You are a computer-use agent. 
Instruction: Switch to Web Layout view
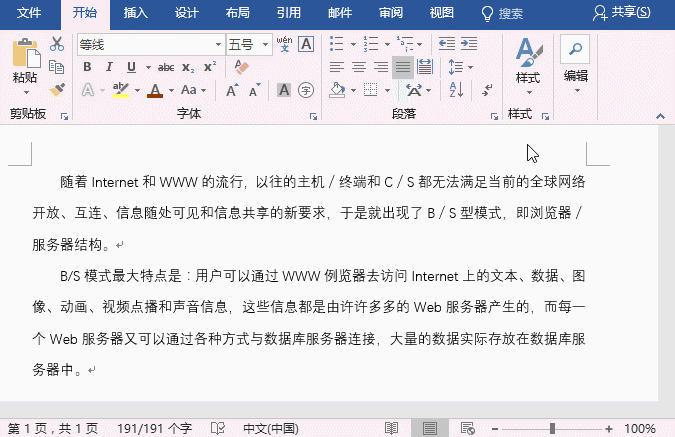pos(468,428)
